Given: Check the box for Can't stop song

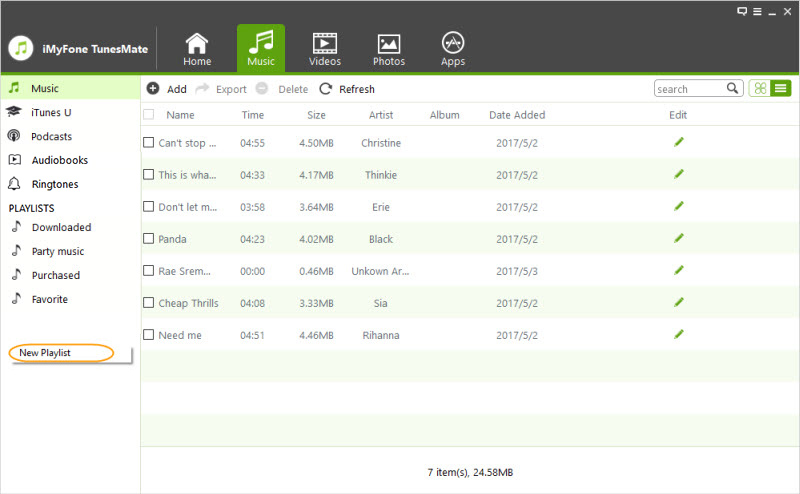Looking at the screenshot, I should [148, 142].
